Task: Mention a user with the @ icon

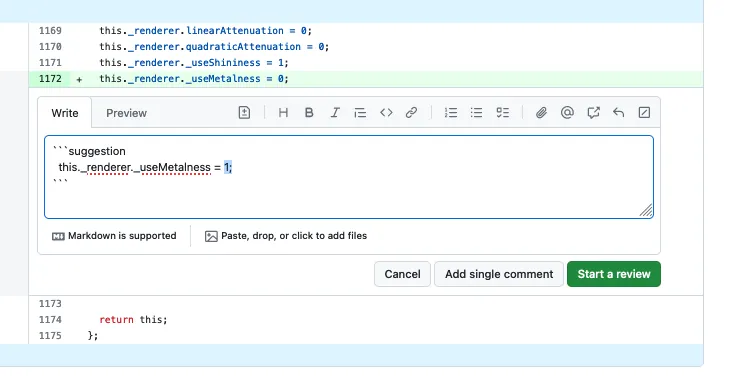Action: tap(567, 113)
